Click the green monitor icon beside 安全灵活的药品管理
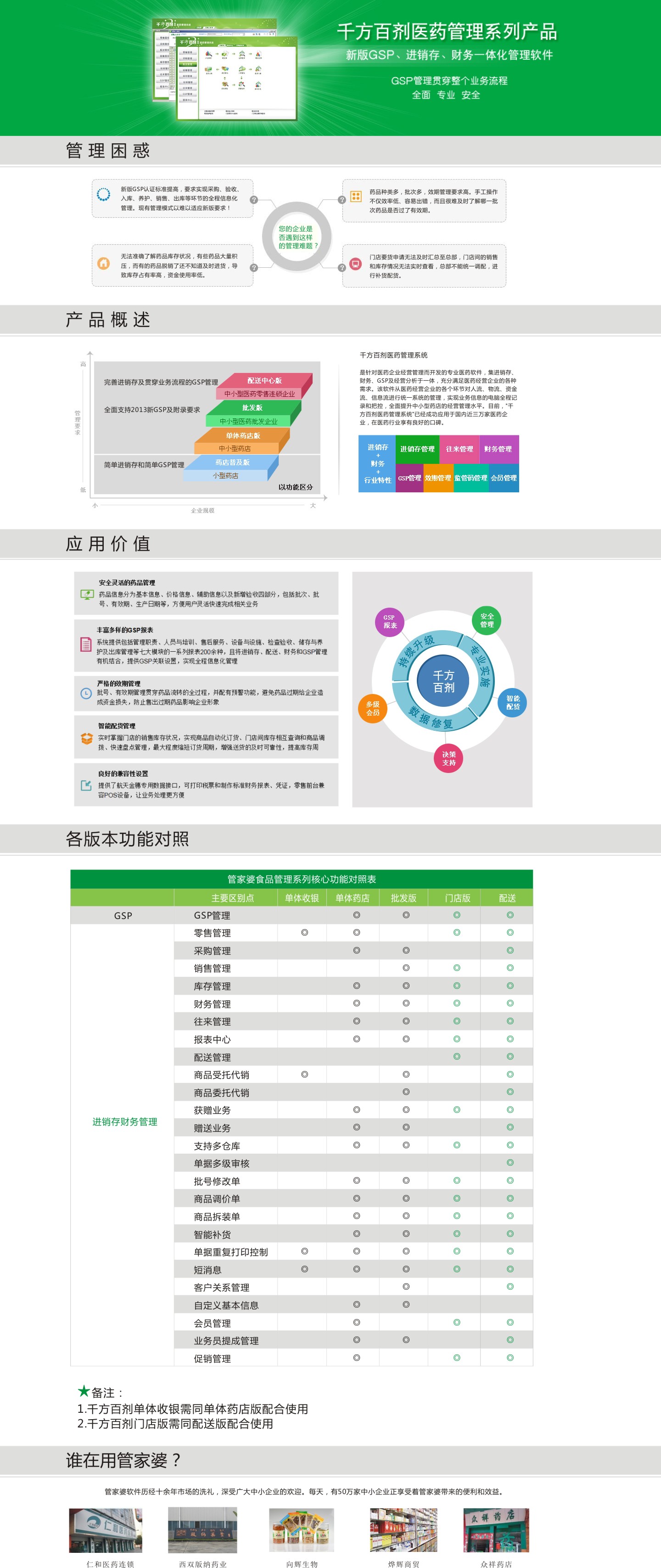This screenshot has width=661, height=1568. coord(86,595)
